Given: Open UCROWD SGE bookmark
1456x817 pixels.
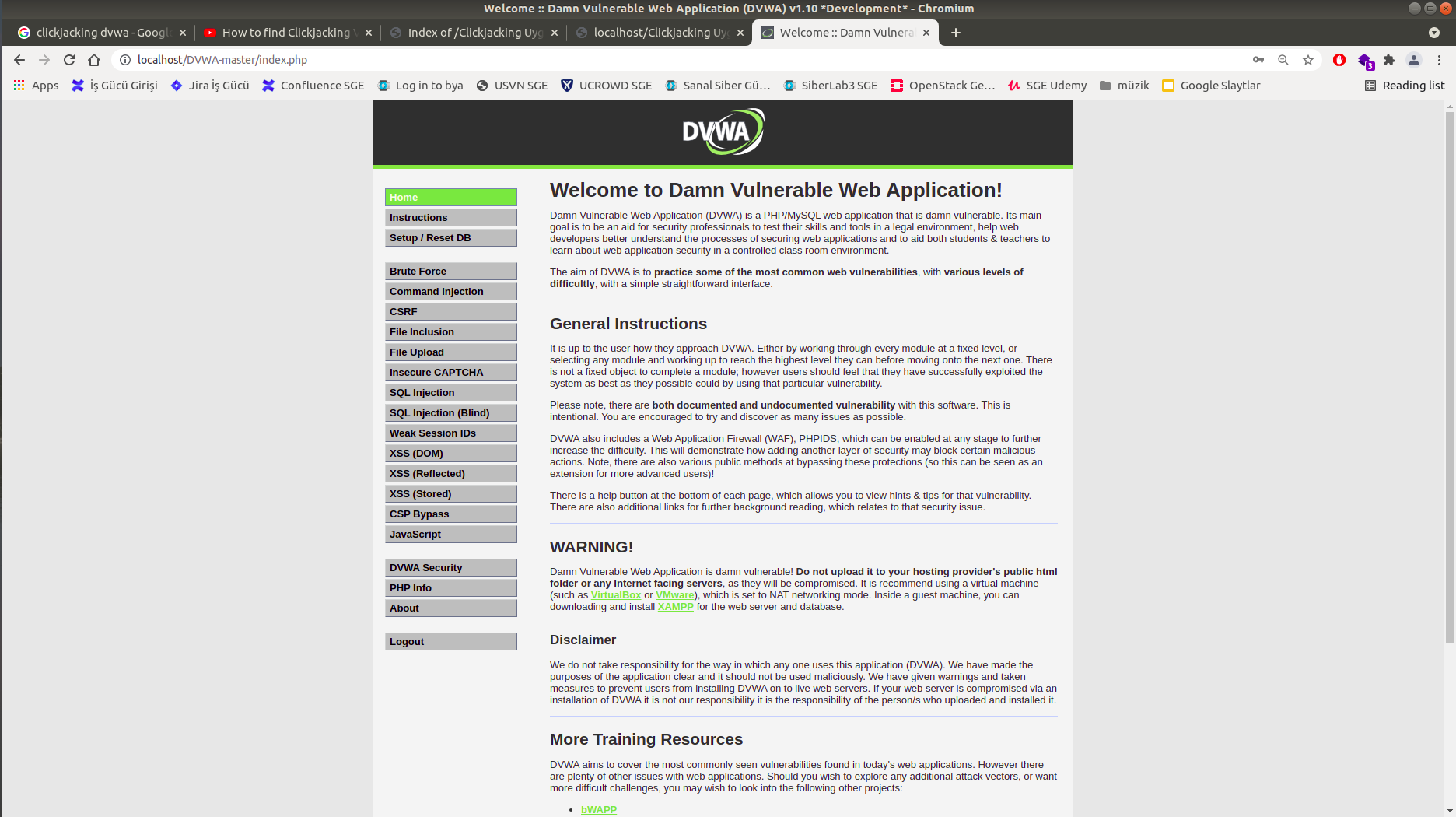Looking at the screenshot, I should [606, 86].
